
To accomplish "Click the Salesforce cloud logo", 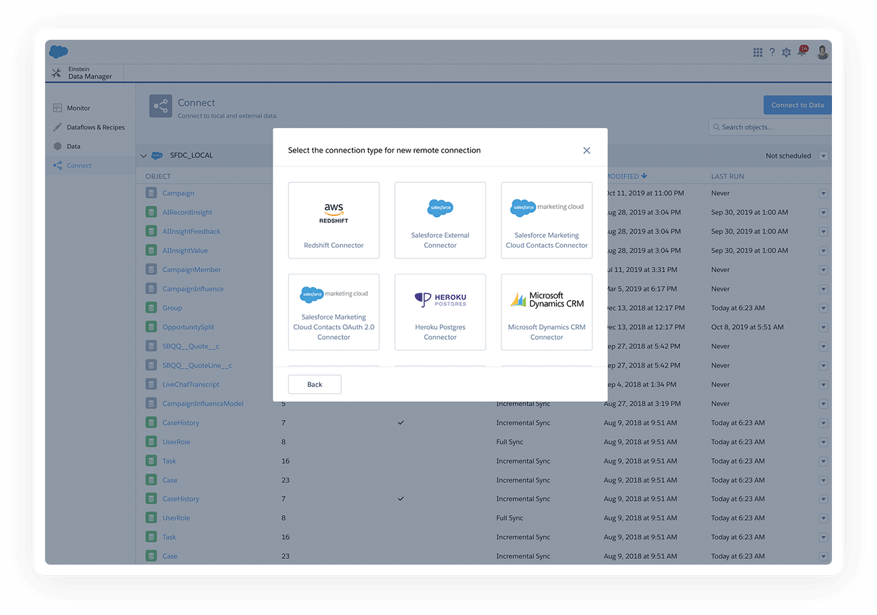I will pyautogui.click(x=59, y=52).
